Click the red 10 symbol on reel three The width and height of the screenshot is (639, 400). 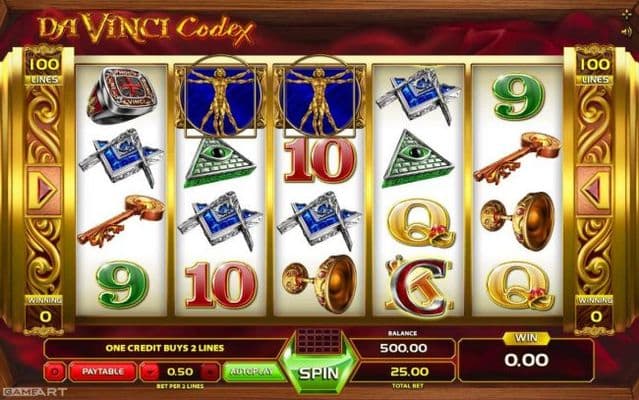[319, 160]
